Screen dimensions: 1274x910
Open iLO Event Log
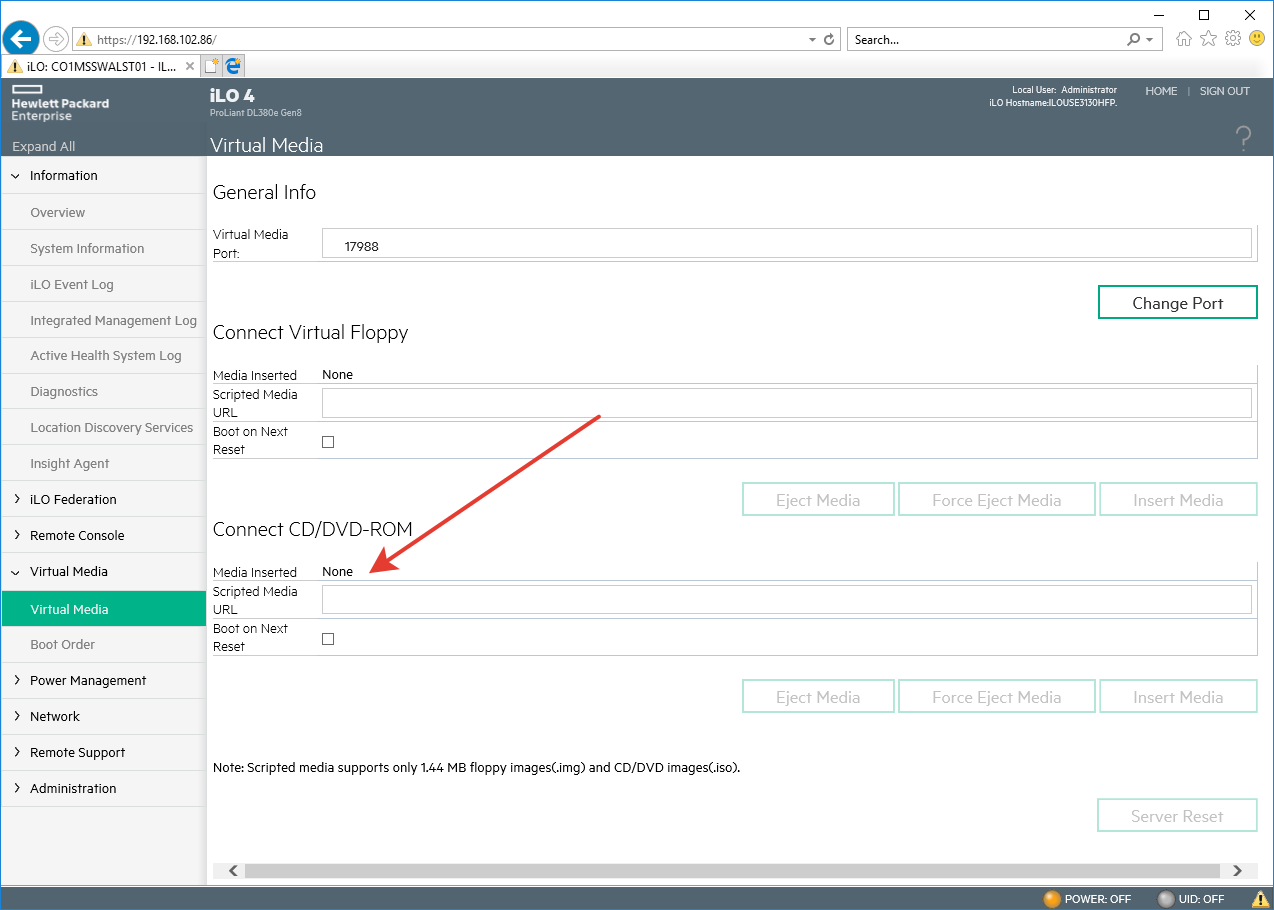click(72, 284)
